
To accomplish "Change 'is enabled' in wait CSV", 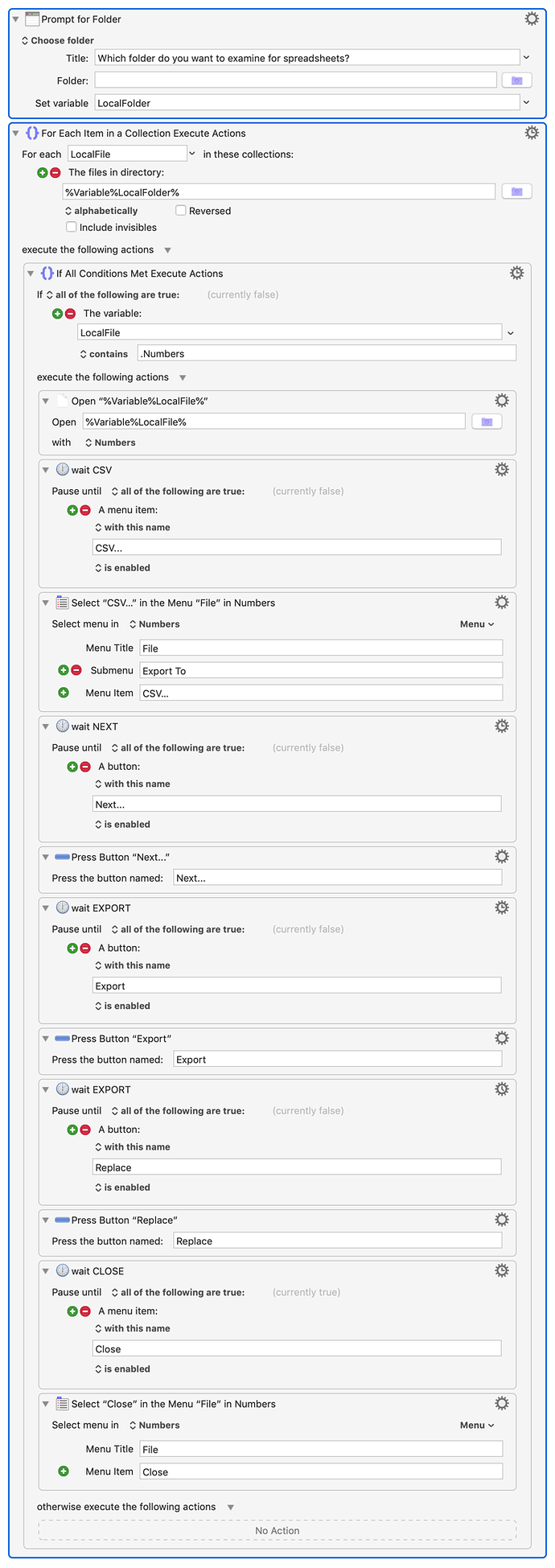I will pos(122,568).
